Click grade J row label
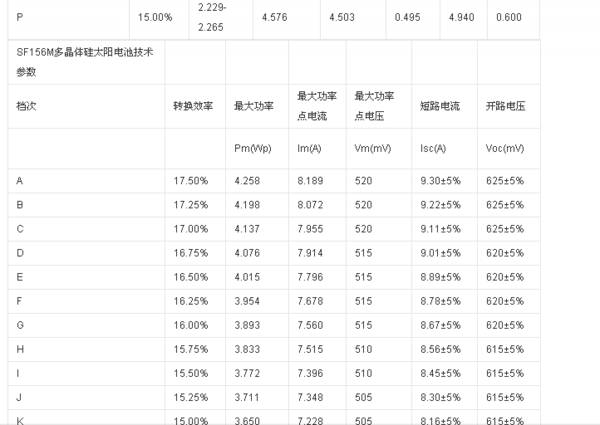 [19, 397]
